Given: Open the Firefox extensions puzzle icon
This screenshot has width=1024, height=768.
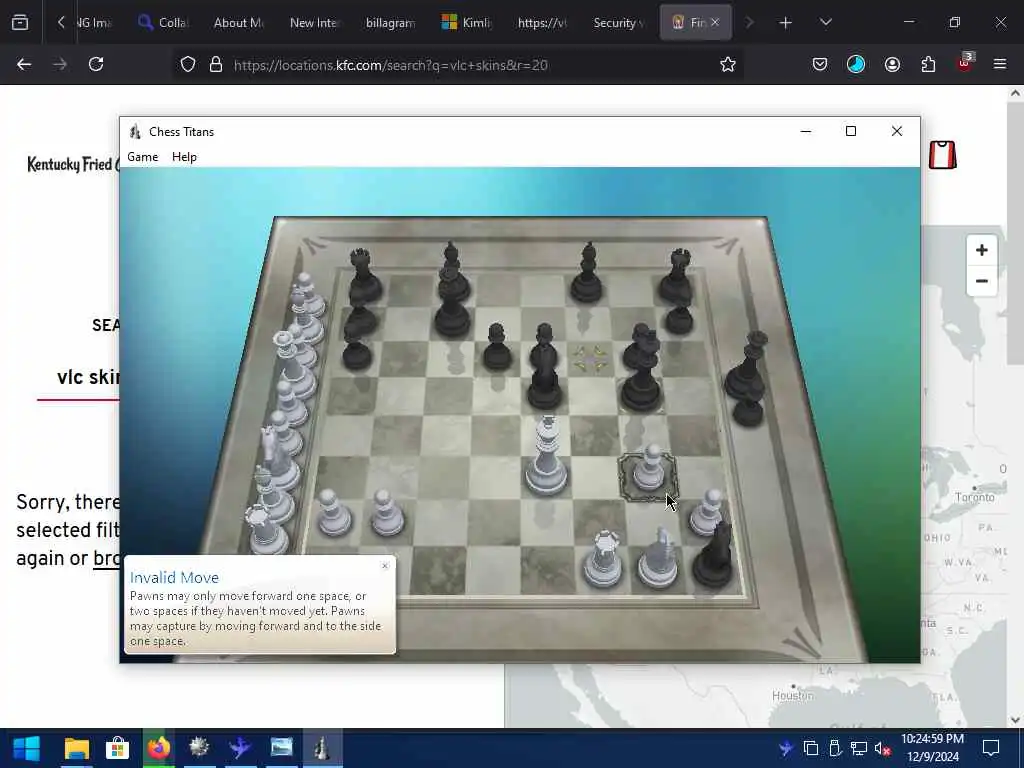Looking at the screenshot, I should [928, 64].
